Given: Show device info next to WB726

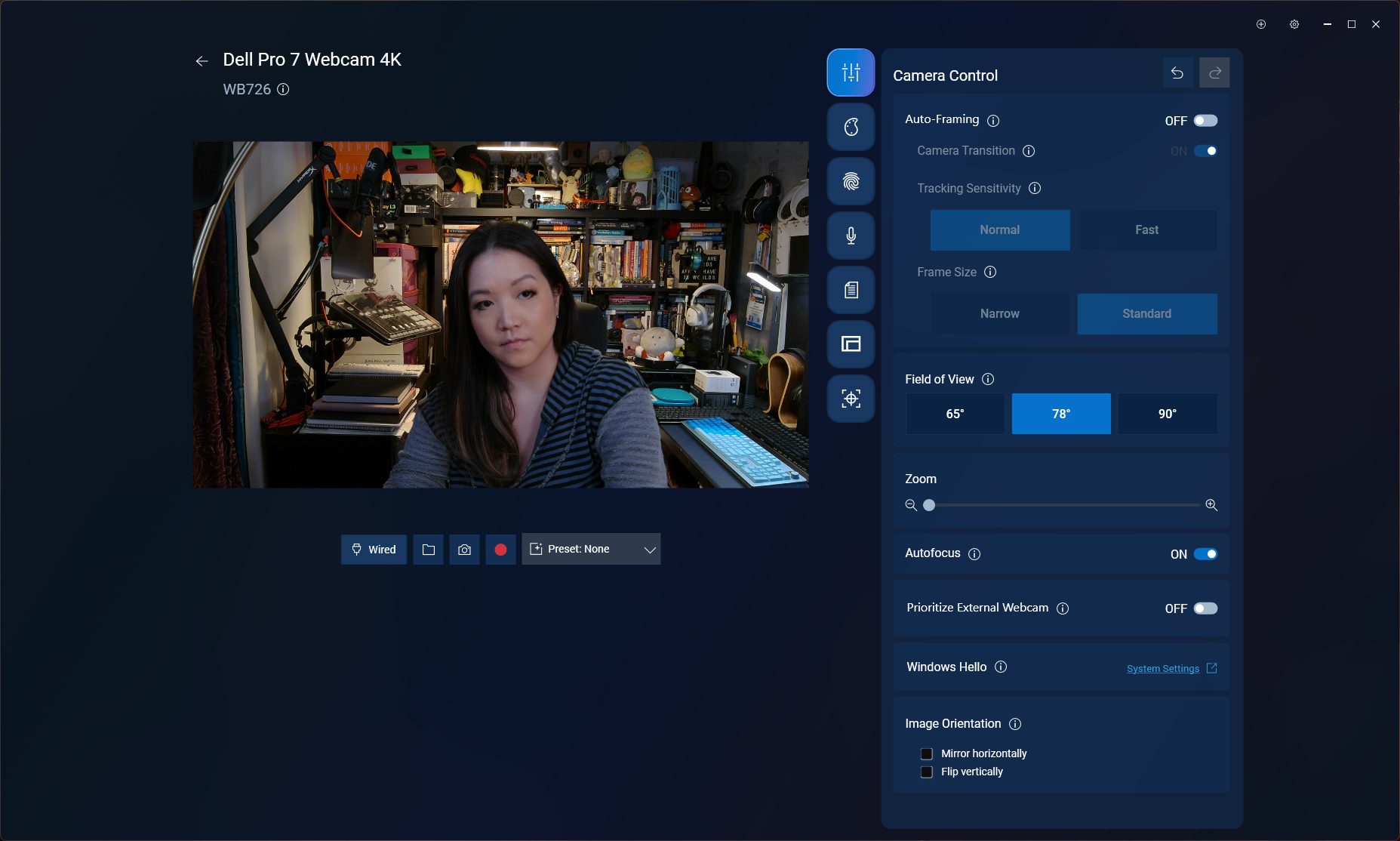Looking at the screenshot, I should [x=283, y=89].
